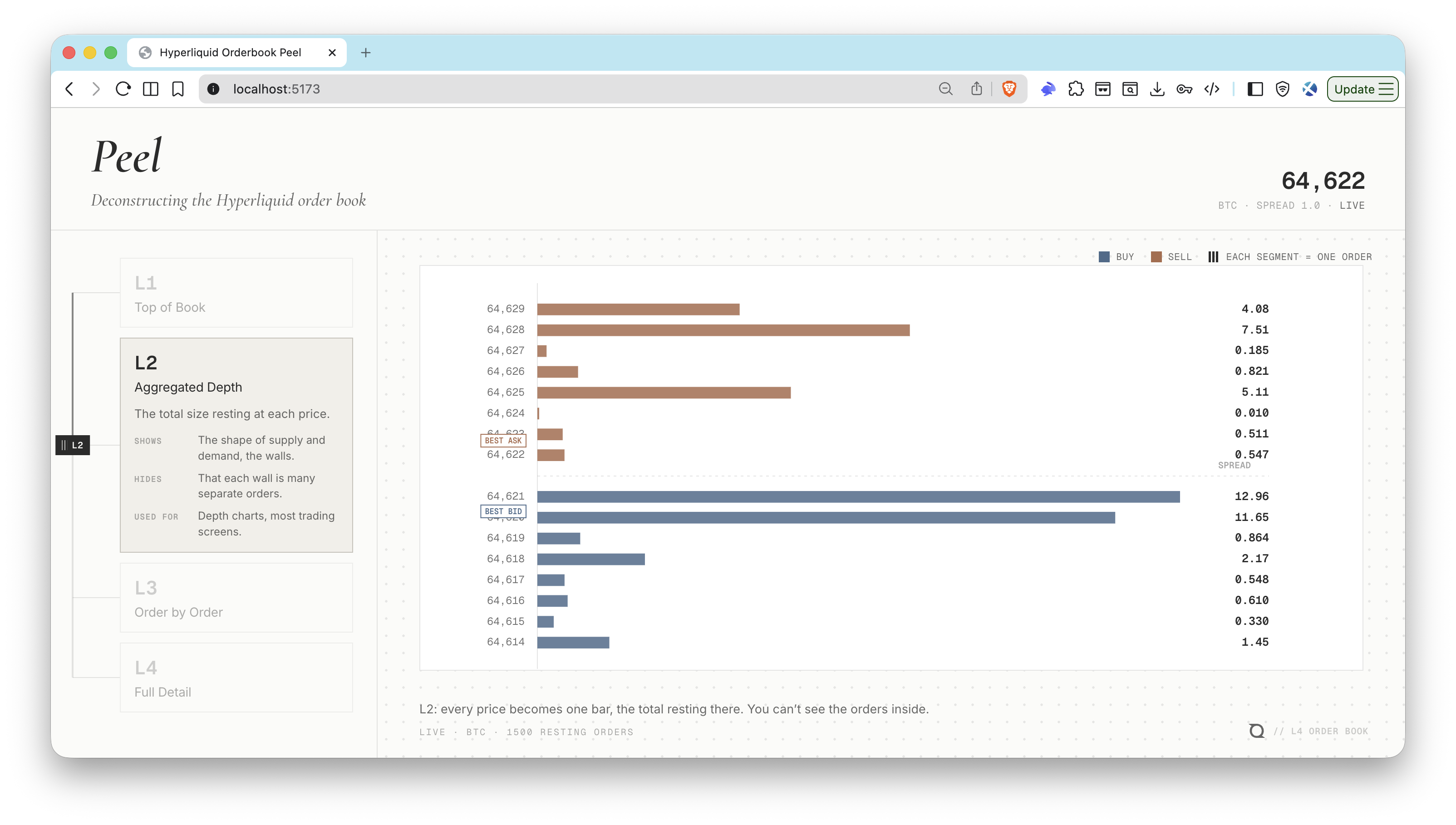Go forward with the browser forward arrow
Image resolution: width=1456 pixels, height=825 pixels.
point(96,89)
